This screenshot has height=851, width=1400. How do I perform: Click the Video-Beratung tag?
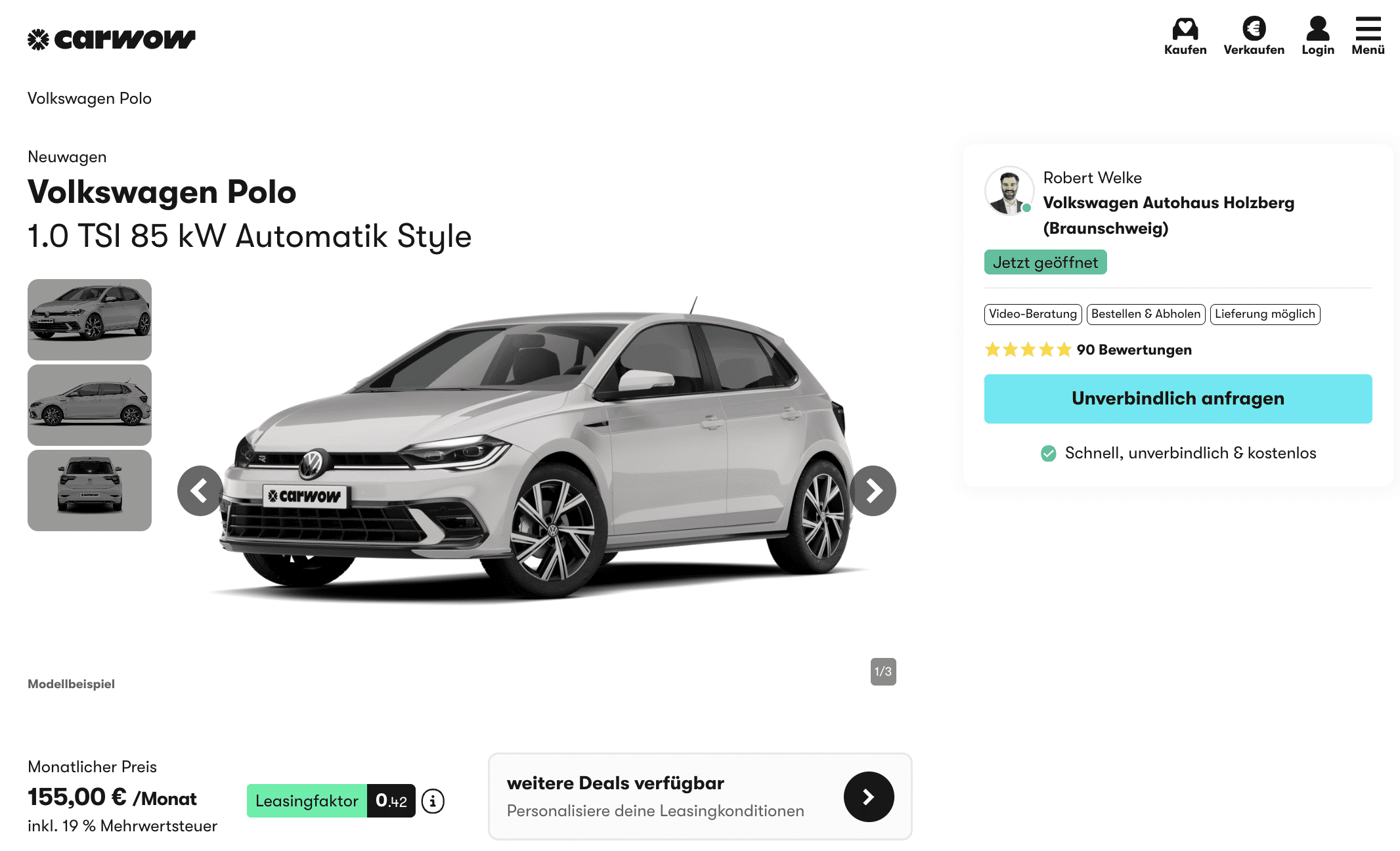(1033, 314)
